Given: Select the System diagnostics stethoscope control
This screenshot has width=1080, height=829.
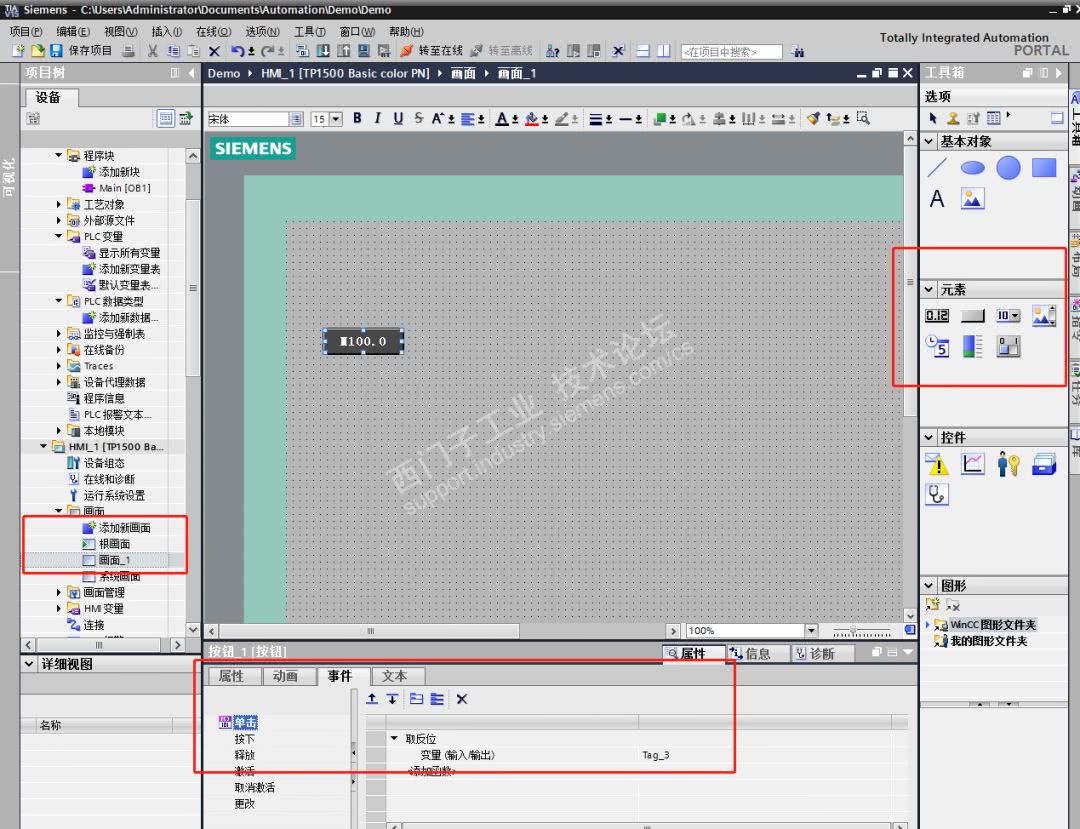Looking at the screenshot, I should coord(937,494).
